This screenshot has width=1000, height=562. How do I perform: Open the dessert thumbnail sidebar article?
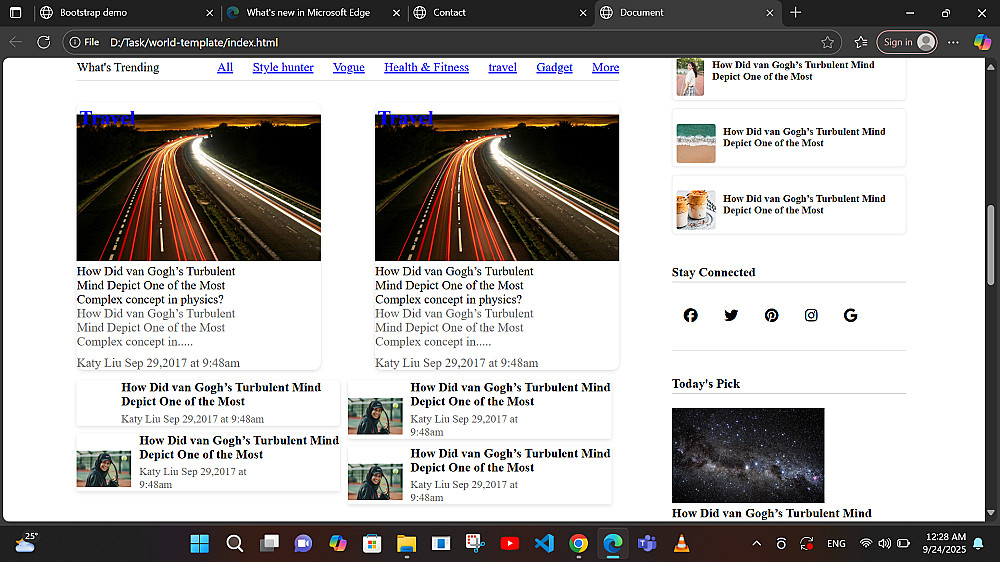pos(696,210)
